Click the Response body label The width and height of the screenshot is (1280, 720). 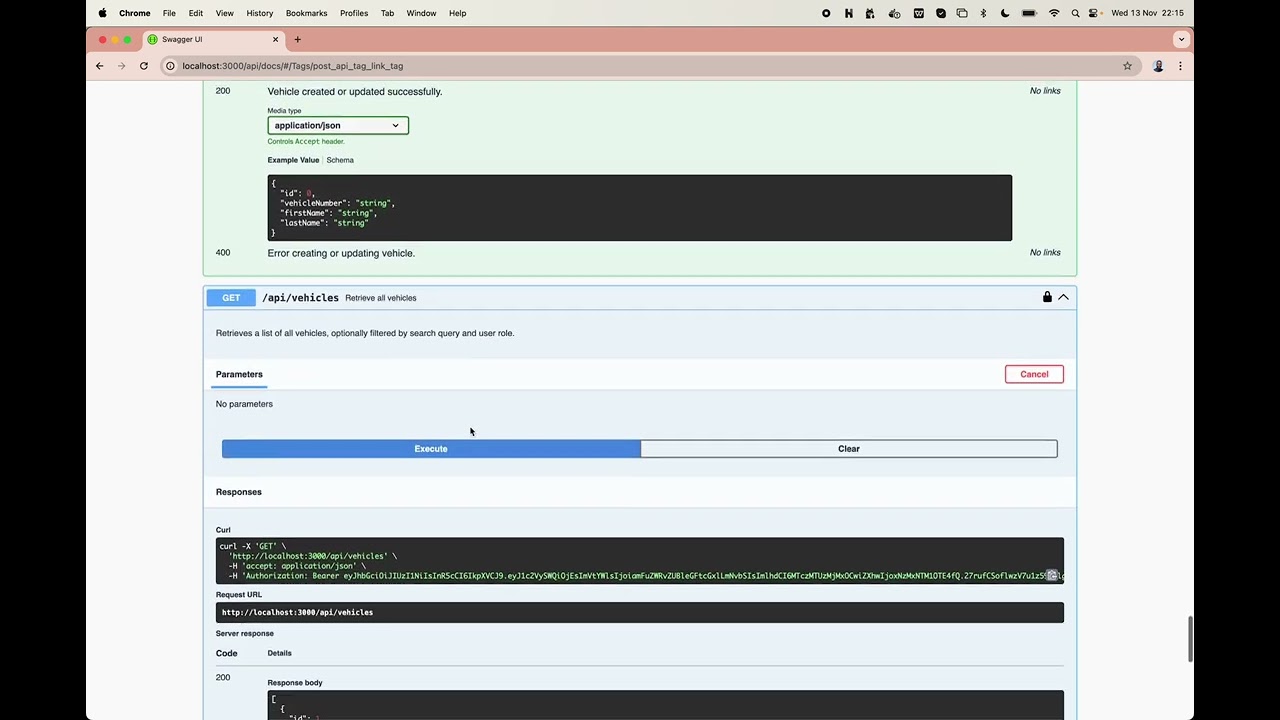pyautogui.click(x=295, y=683)
